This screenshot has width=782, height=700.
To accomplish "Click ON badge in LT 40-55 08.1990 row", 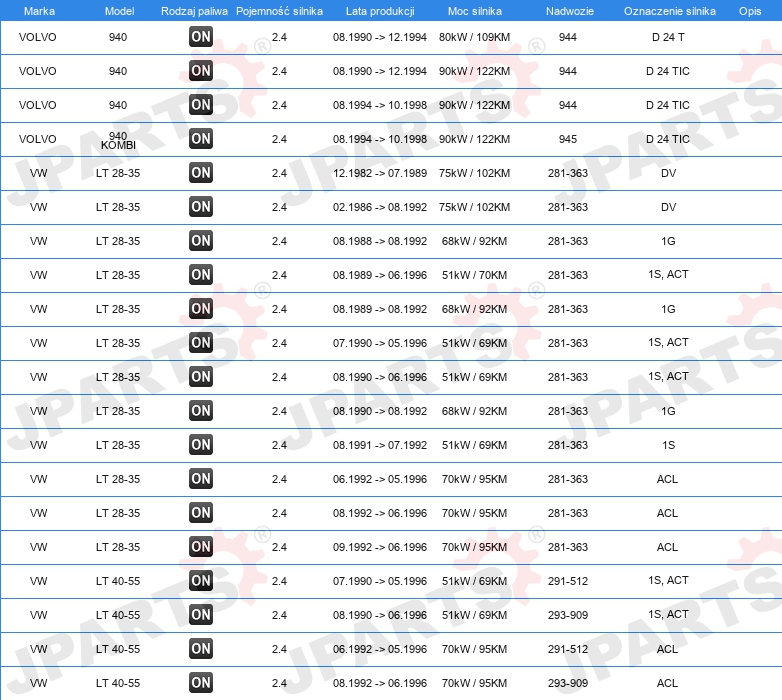I will (201, 615).
